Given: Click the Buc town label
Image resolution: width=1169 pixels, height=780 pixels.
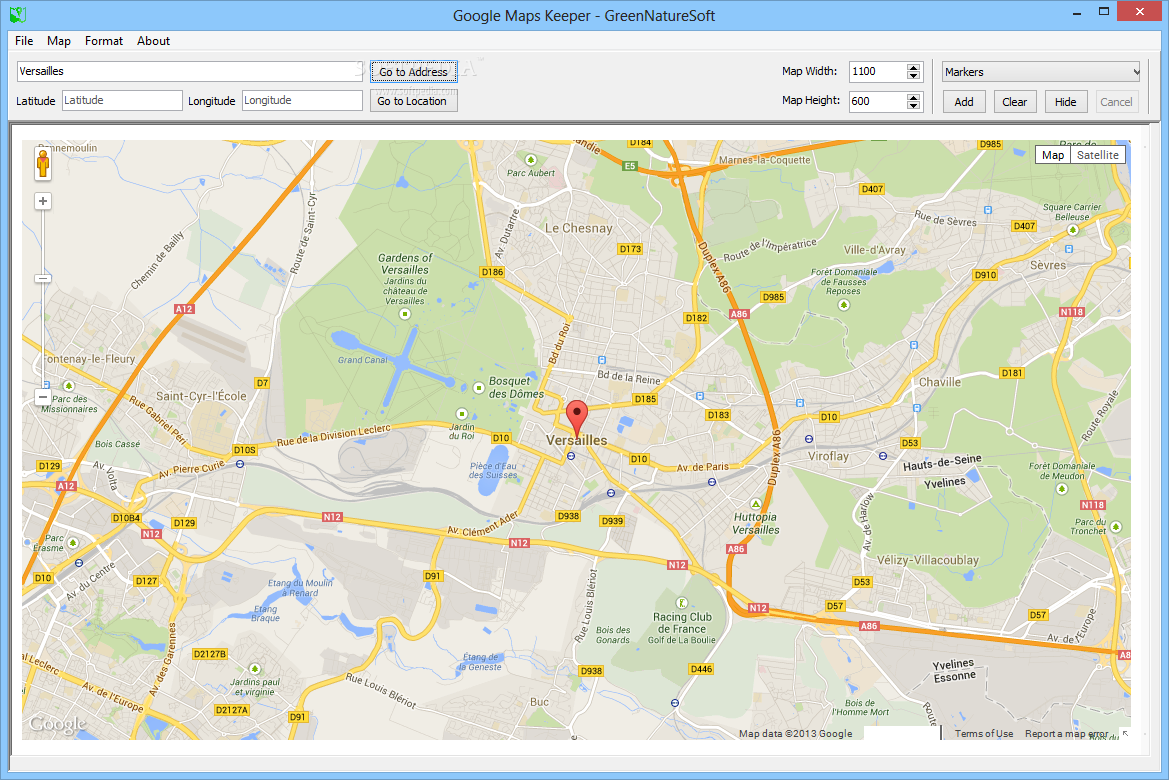Looking at the screenshot, I should coord(539,702).
